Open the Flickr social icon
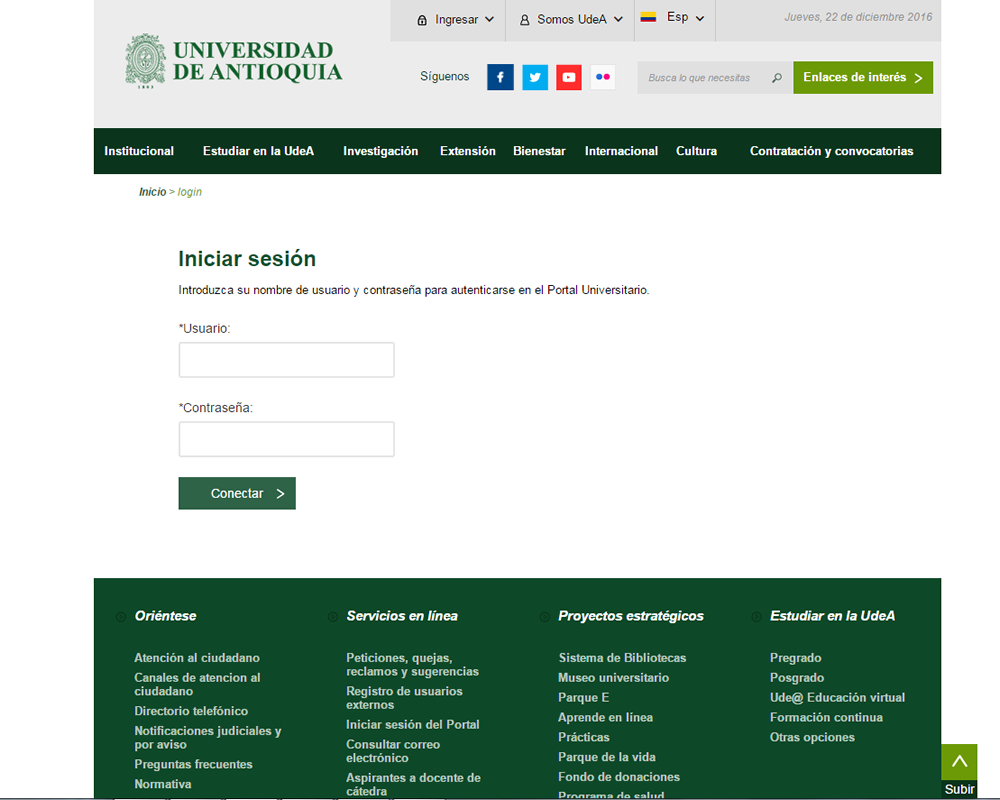 (x=603, y=77)
